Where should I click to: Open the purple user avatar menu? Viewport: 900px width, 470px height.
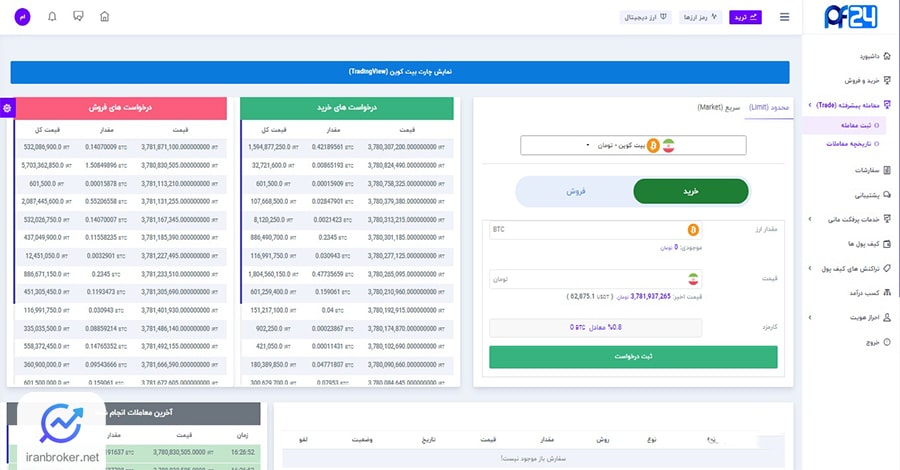22,17
